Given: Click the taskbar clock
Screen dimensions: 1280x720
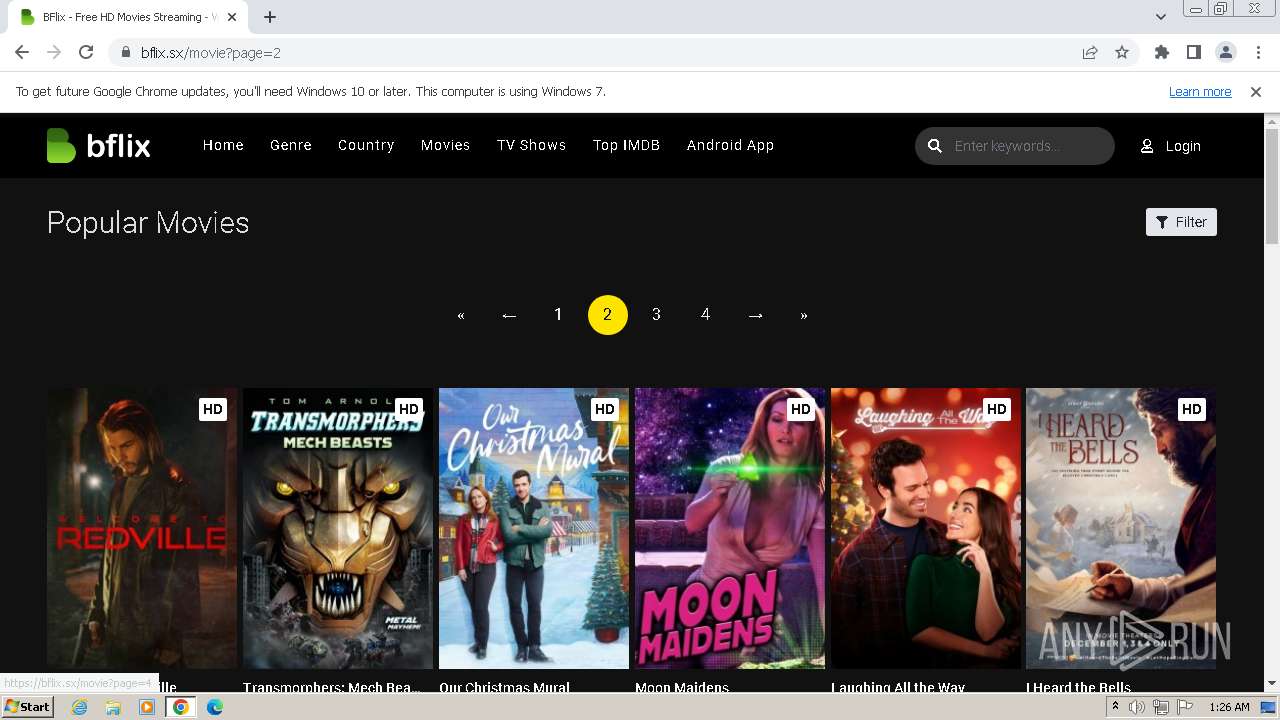Looking at the screenshot, I should [1229, 707].
